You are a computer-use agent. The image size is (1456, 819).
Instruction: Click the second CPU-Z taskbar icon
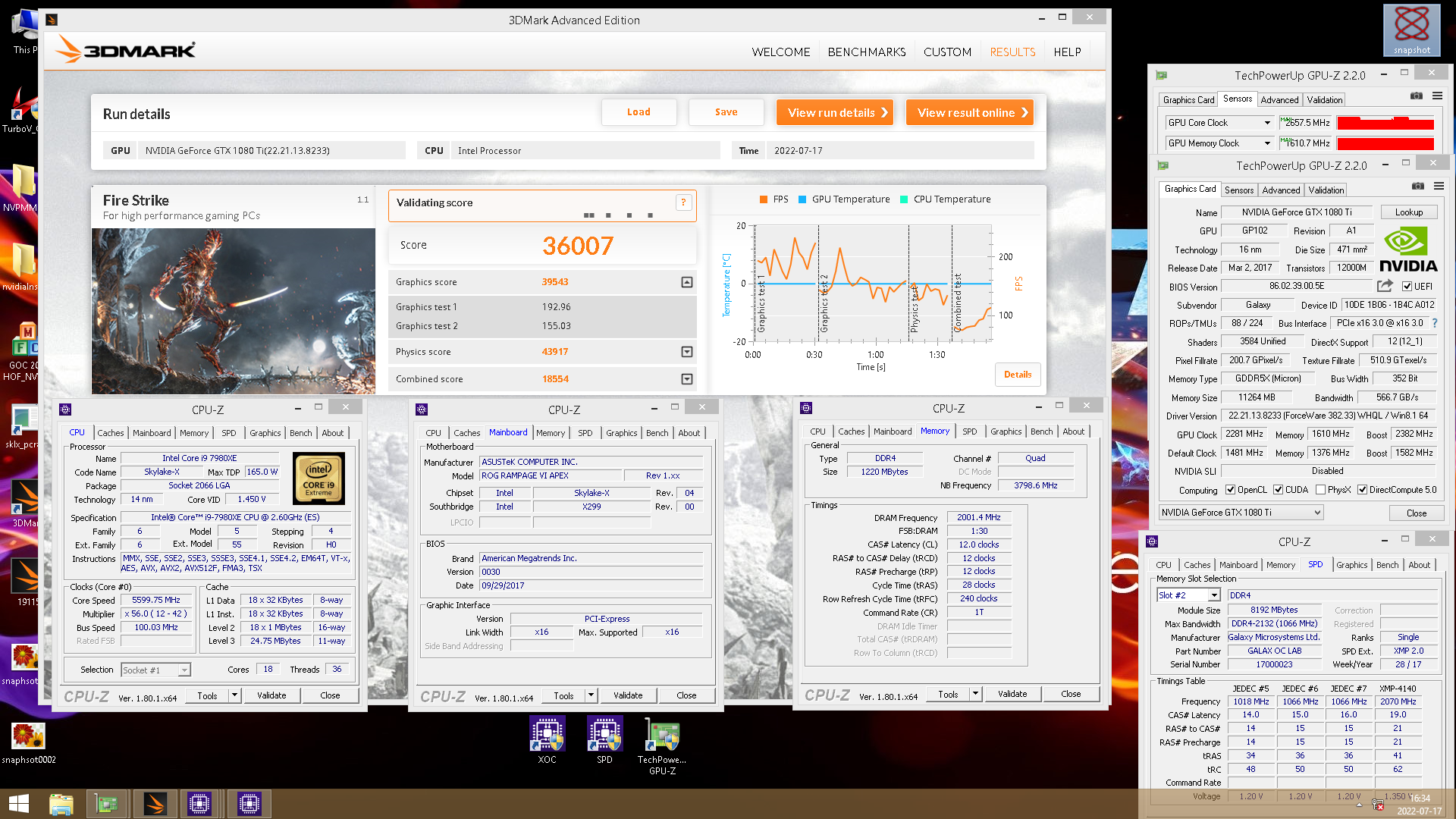[x=249, y=804]
